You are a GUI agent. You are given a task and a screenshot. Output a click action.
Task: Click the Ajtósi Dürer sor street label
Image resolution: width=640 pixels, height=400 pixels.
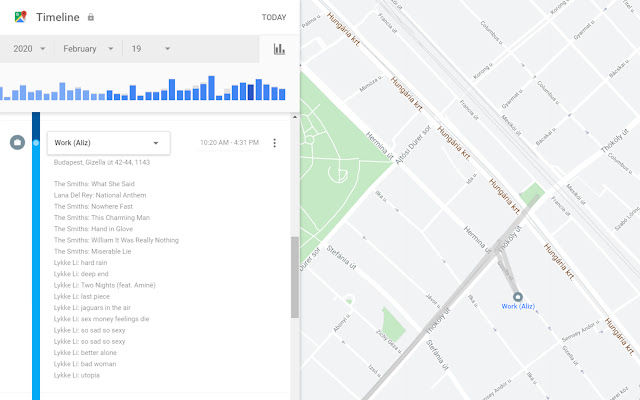(413, 145)
